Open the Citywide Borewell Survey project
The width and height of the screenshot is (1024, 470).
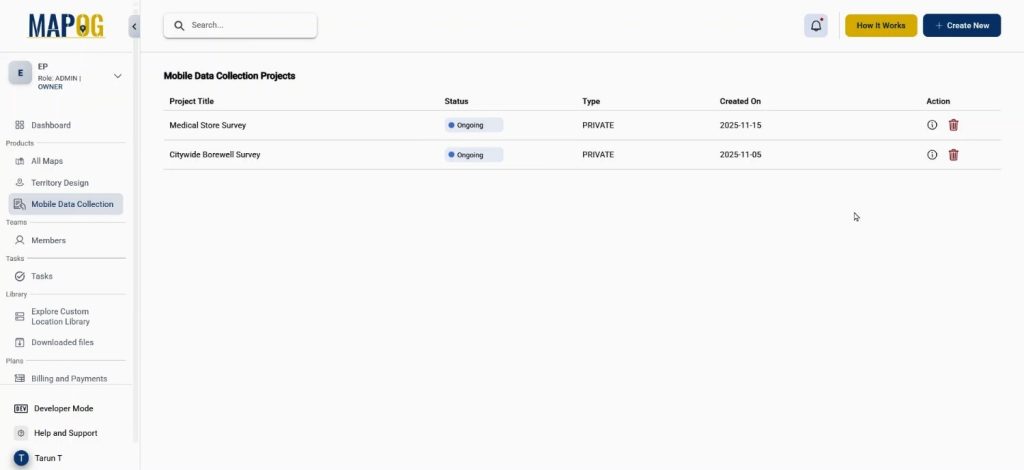(x=215, y=155)
